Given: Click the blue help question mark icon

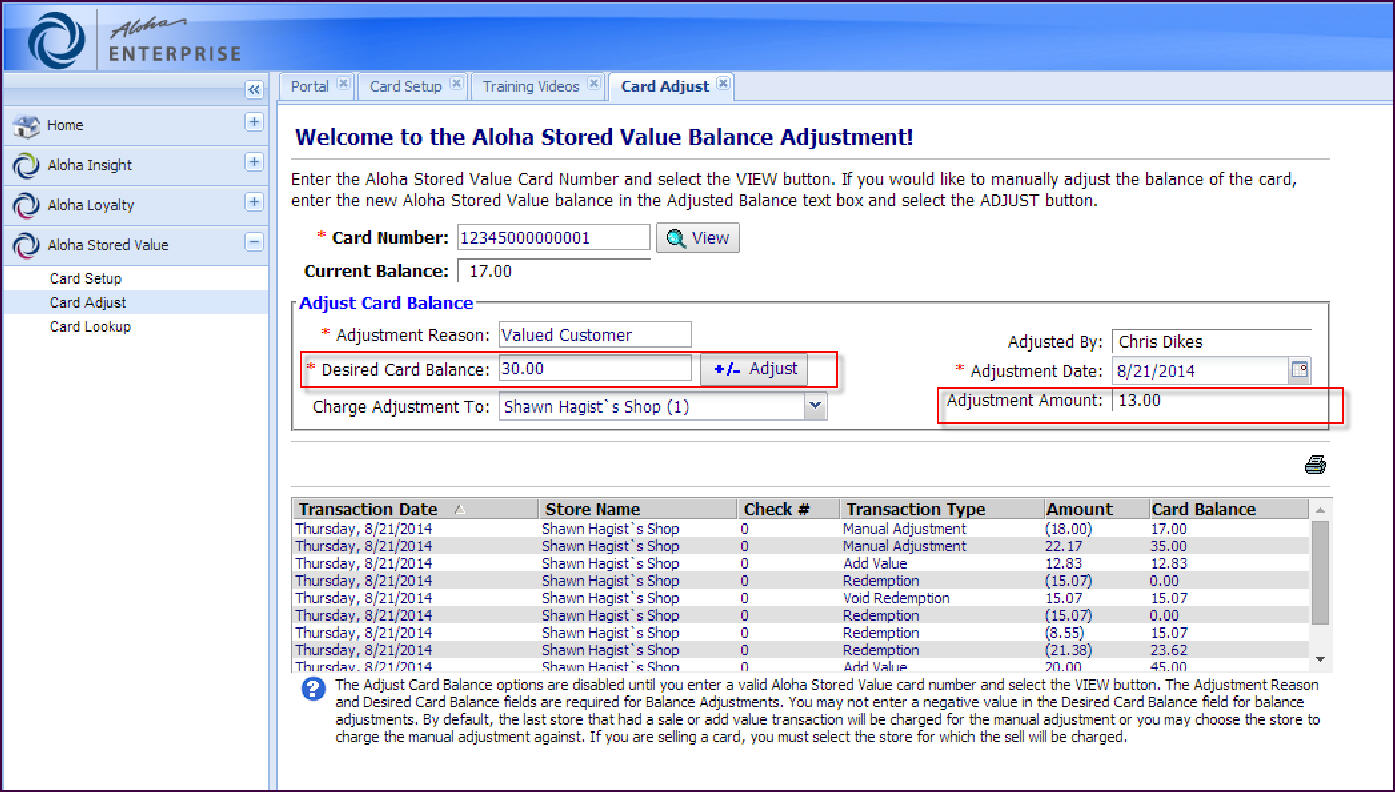Looking at the screenshot, I should [314, 689].
